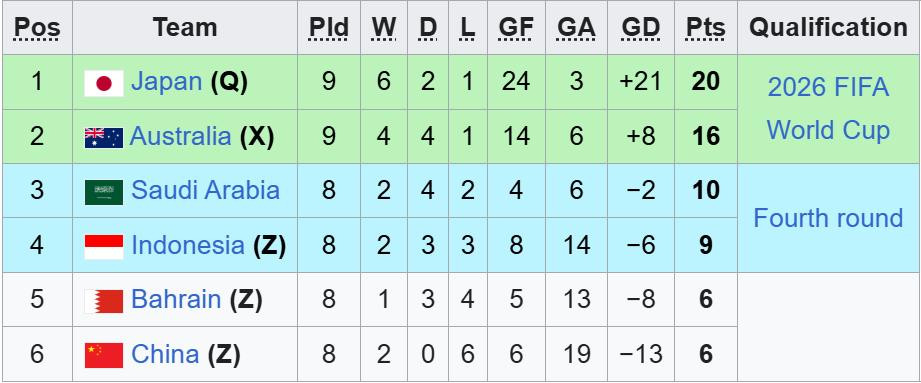The width and height of the screenshot is (921, 383).
Task: Click the Saudi Arabia flag icon
Action: click(x=104, y=192)
